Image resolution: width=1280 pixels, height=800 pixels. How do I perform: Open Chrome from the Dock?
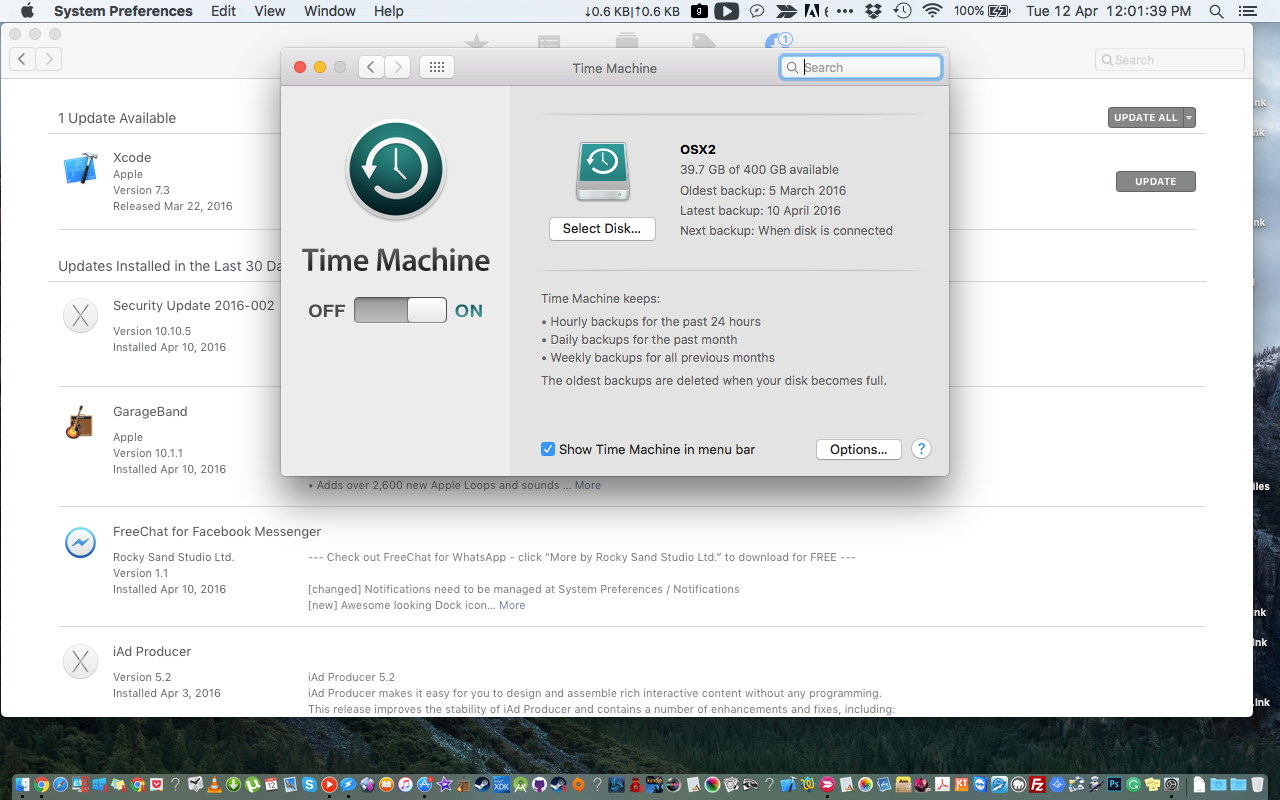click(41, 785)
